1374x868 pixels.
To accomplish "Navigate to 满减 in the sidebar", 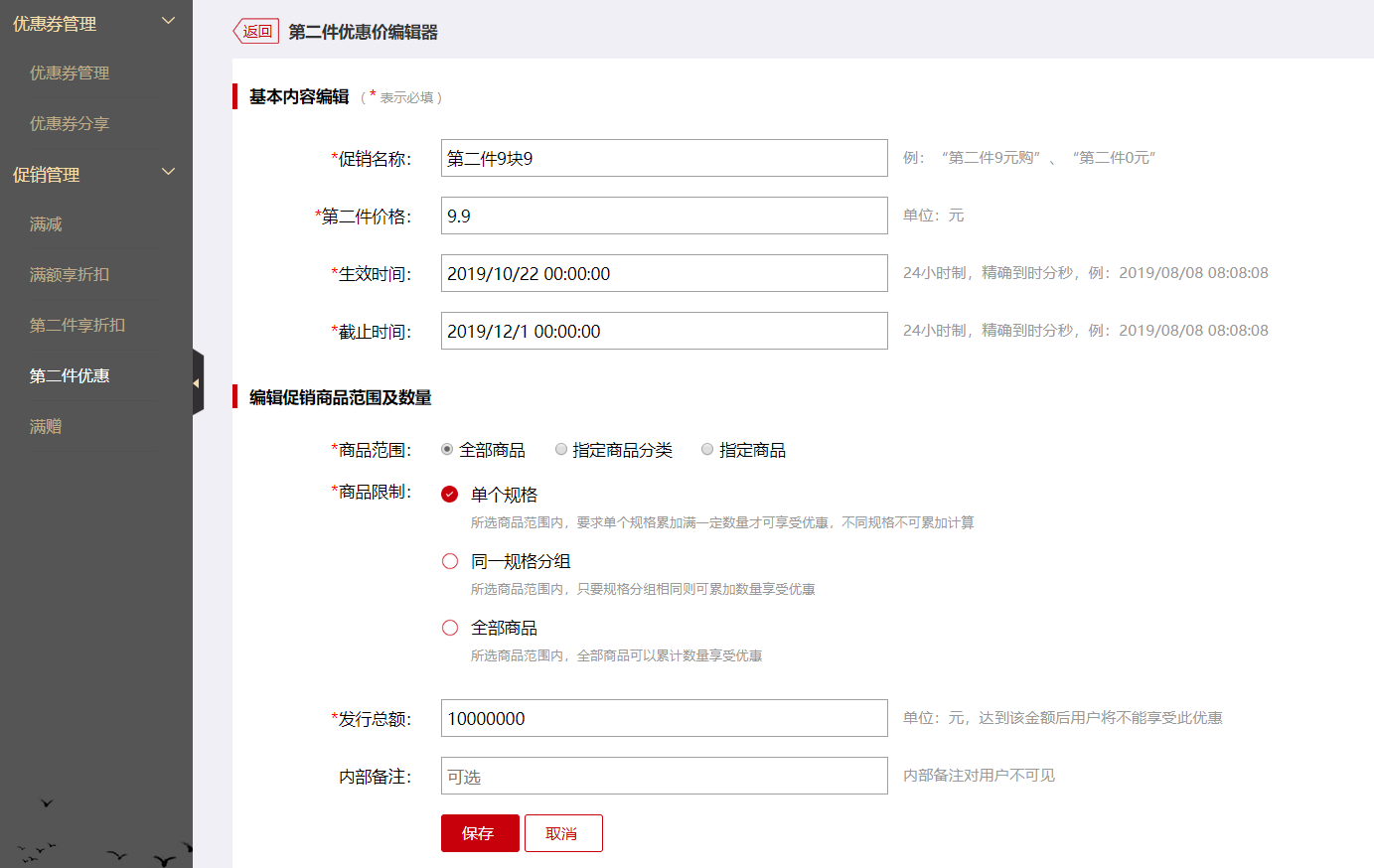I will (47, 223).
